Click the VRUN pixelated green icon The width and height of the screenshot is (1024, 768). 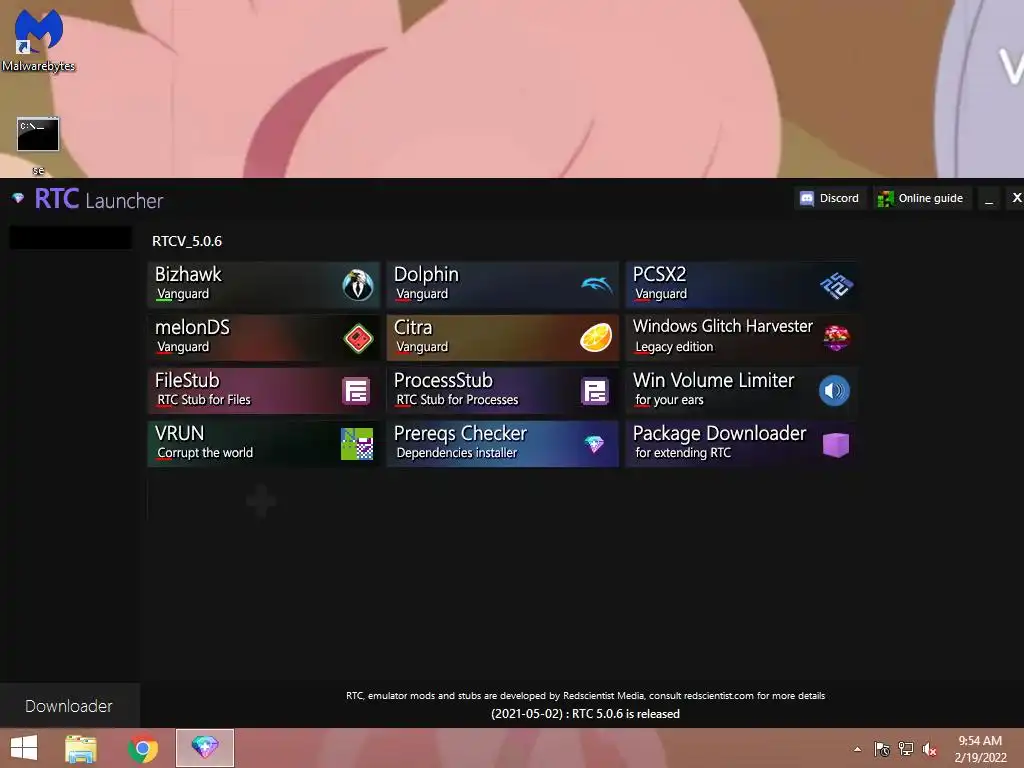coord(357,444)
